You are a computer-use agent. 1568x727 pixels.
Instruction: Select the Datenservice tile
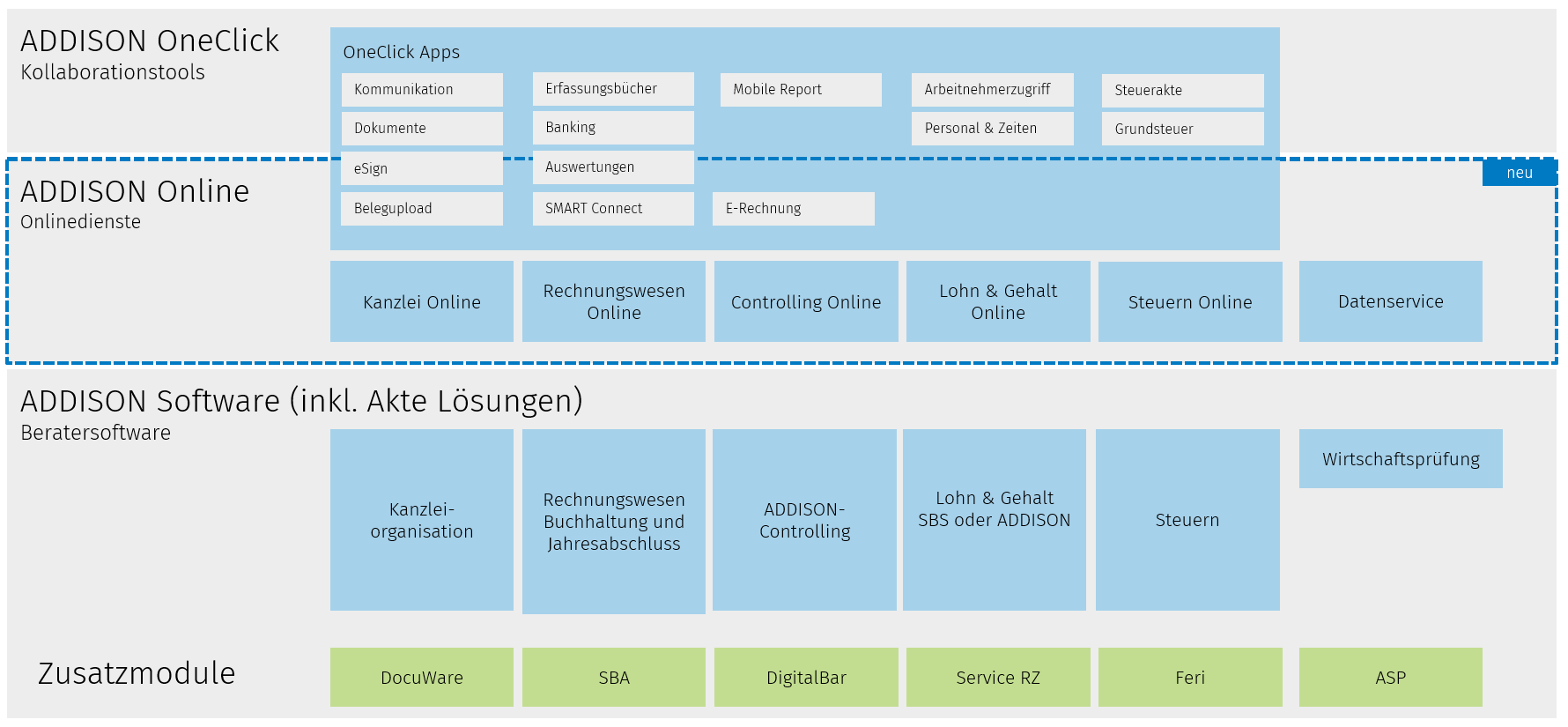(1391, 301)
